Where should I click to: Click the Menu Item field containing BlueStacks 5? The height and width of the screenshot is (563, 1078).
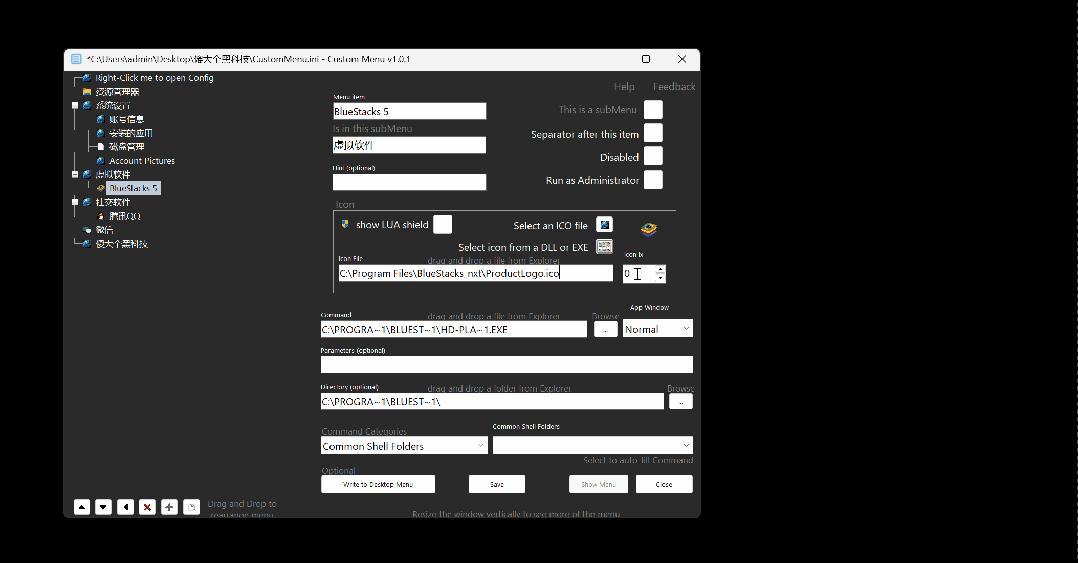[x=409, y=111]
